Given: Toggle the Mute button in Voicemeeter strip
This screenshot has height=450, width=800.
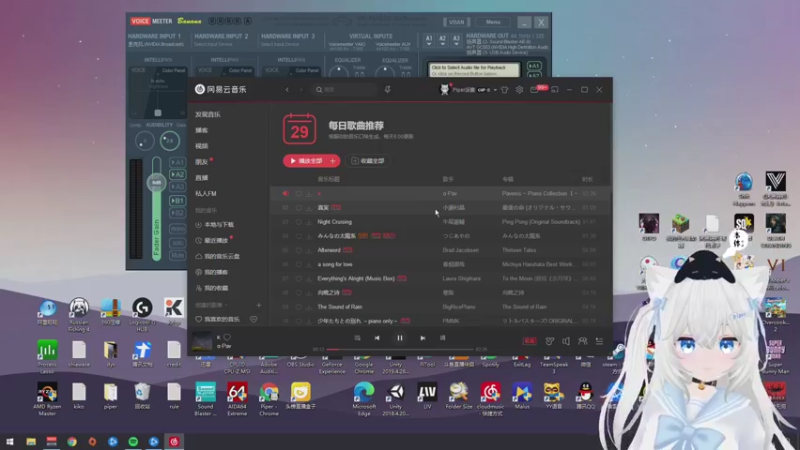Looking at the screenshot, I should click(x=178, y=255).
